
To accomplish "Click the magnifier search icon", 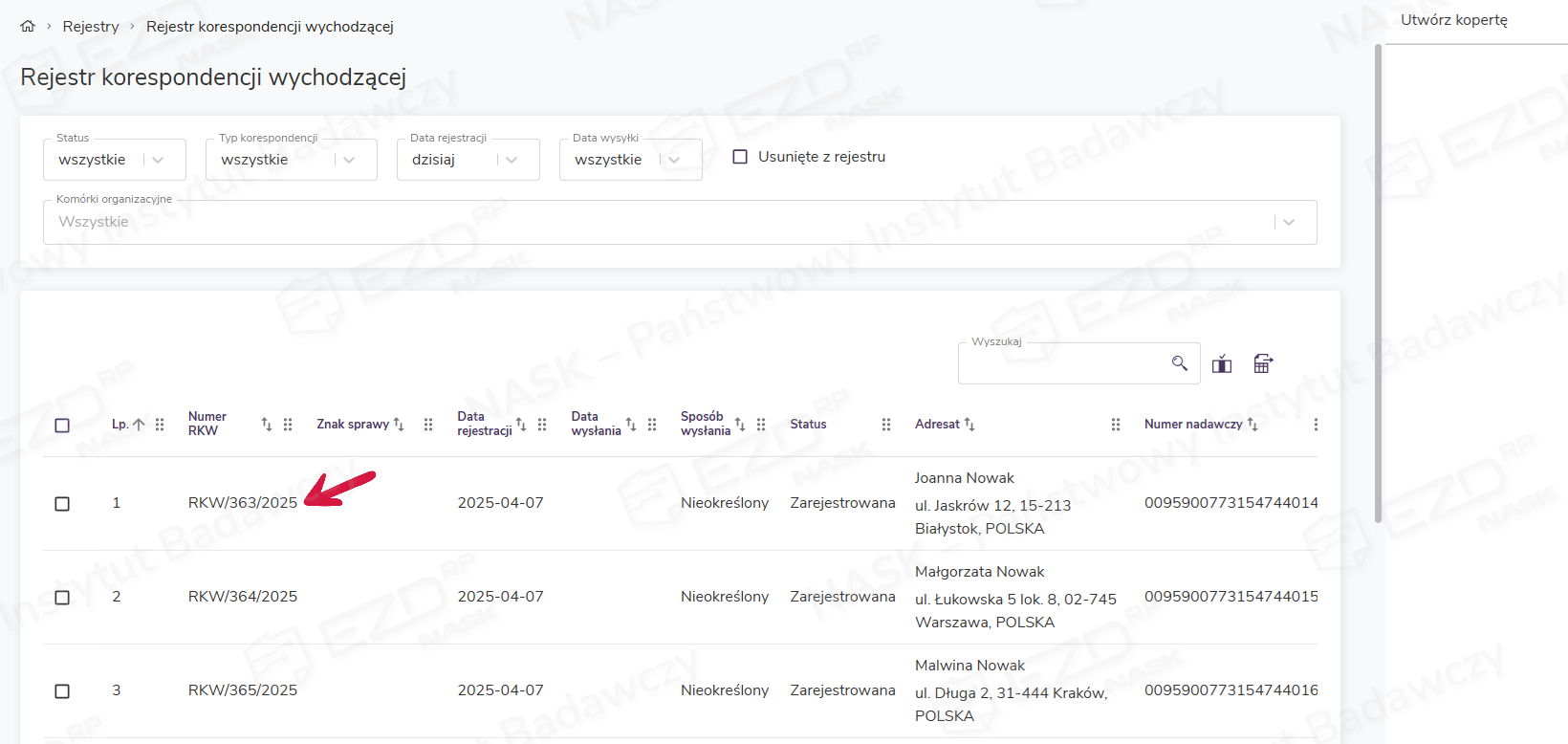I will (x=1179, y=363).
